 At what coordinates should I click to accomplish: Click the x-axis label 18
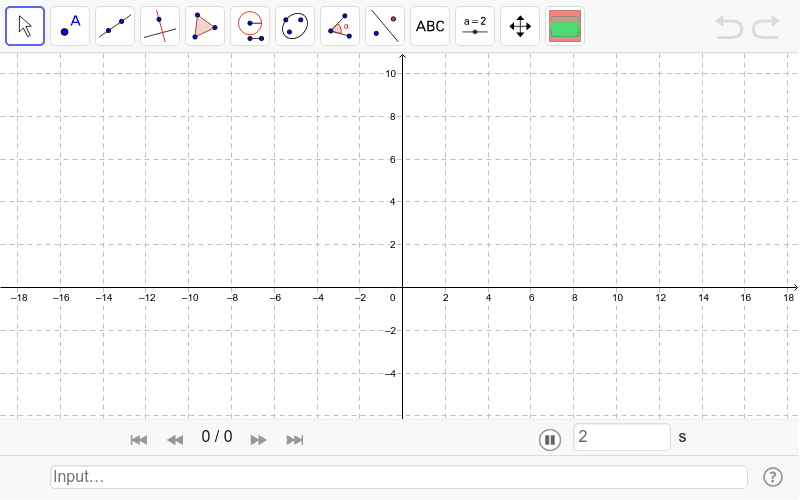[x=789, y=297]
